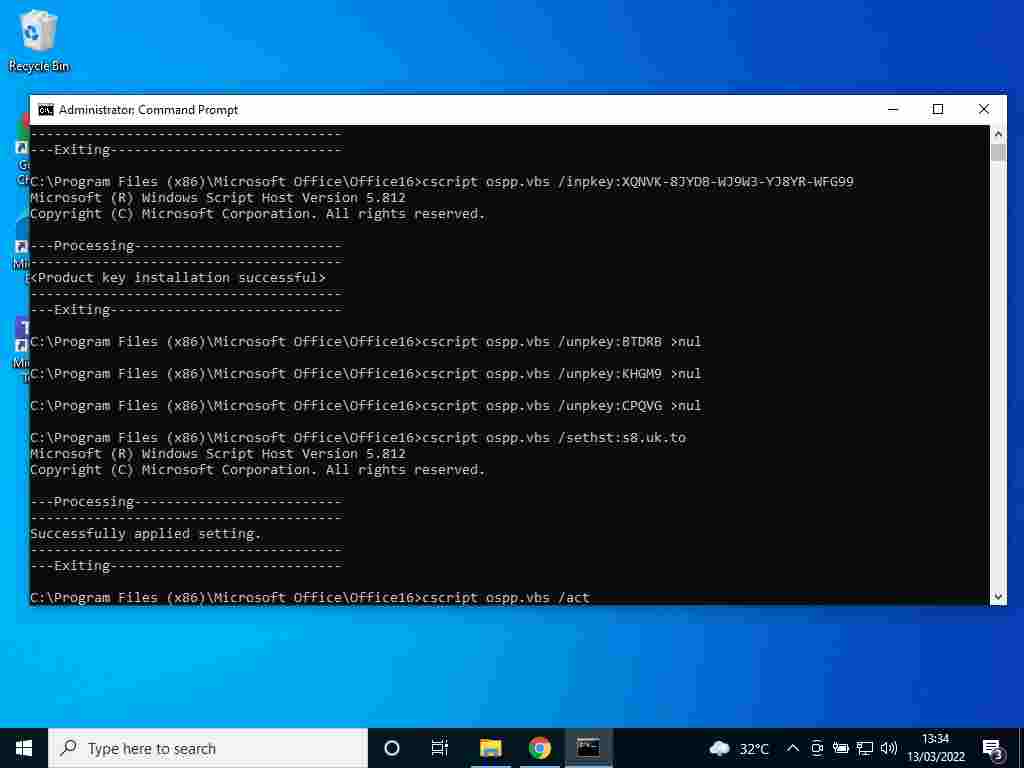Open the Windows Start menu
This screenshot has width=1024, height=768.
click(24, 748)
